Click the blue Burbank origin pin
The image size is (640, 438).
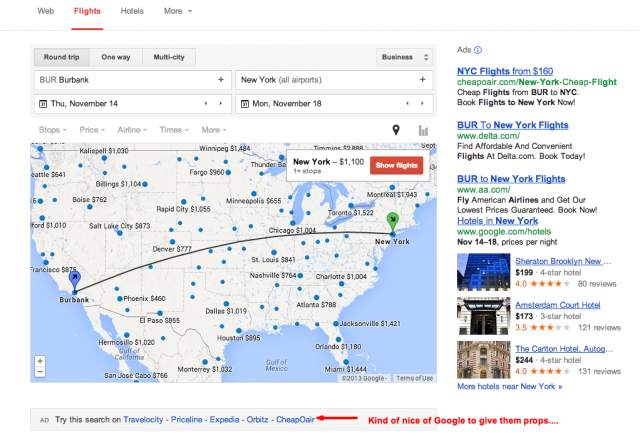tap(75, 280)
